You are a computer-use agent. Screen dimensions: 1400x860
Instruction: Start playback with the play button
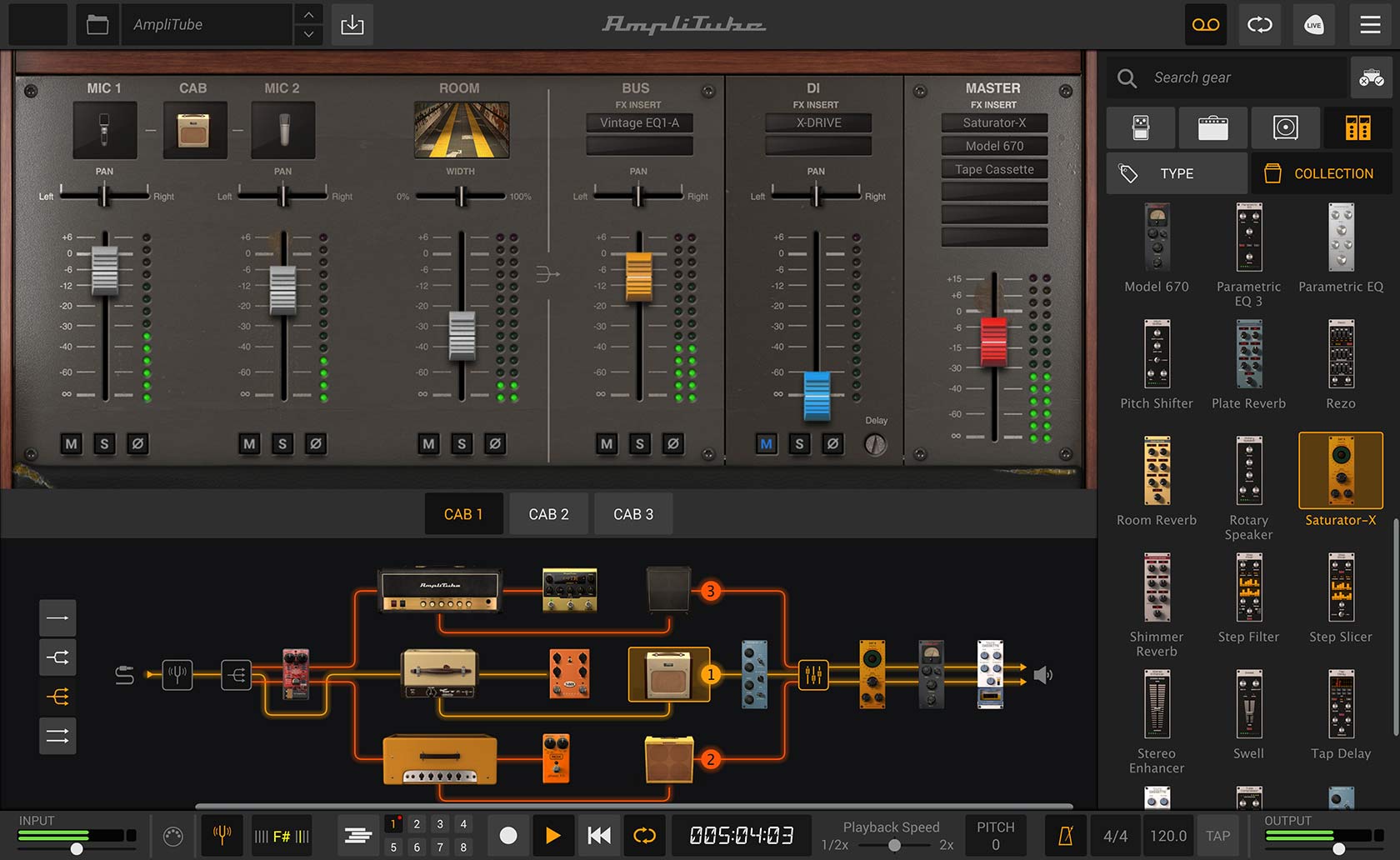(x=552, y=835)
